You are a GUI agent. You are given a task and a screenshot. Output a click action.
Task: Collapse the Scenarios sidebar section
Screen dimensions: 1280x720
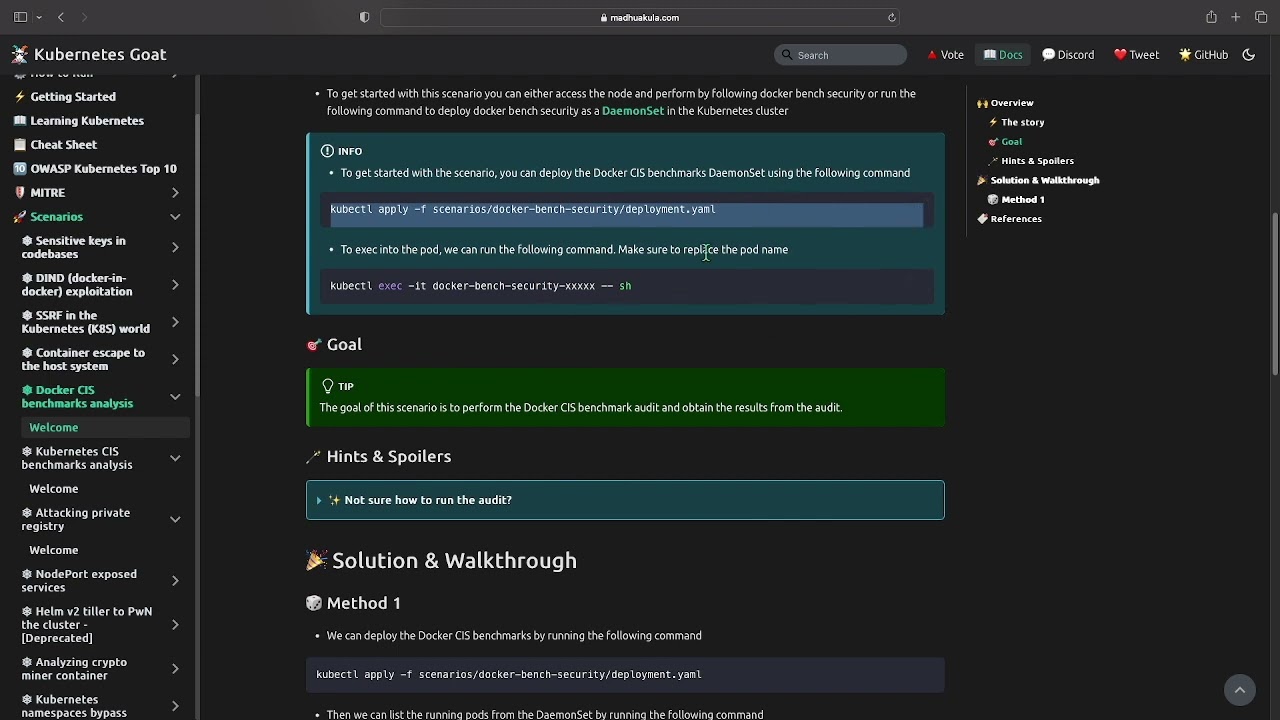pos(175,217)
